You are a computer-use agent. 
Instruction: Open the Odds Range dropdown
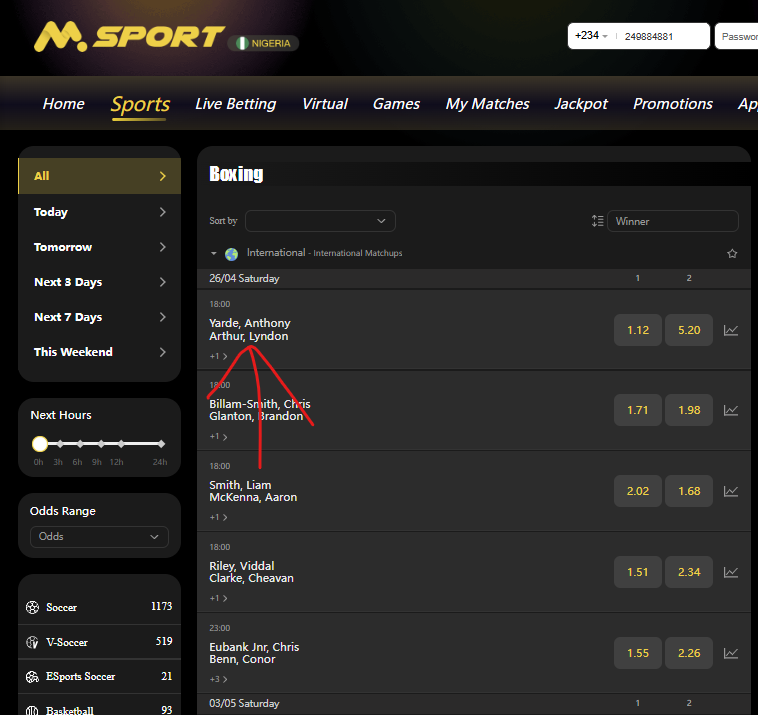99,537
